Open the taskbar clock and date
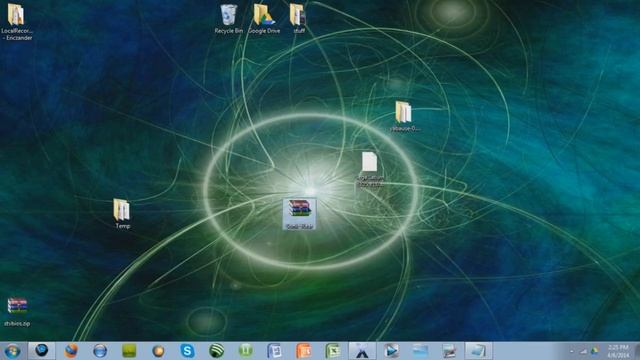This screenshot has width=640, height=360. [618, 351]
